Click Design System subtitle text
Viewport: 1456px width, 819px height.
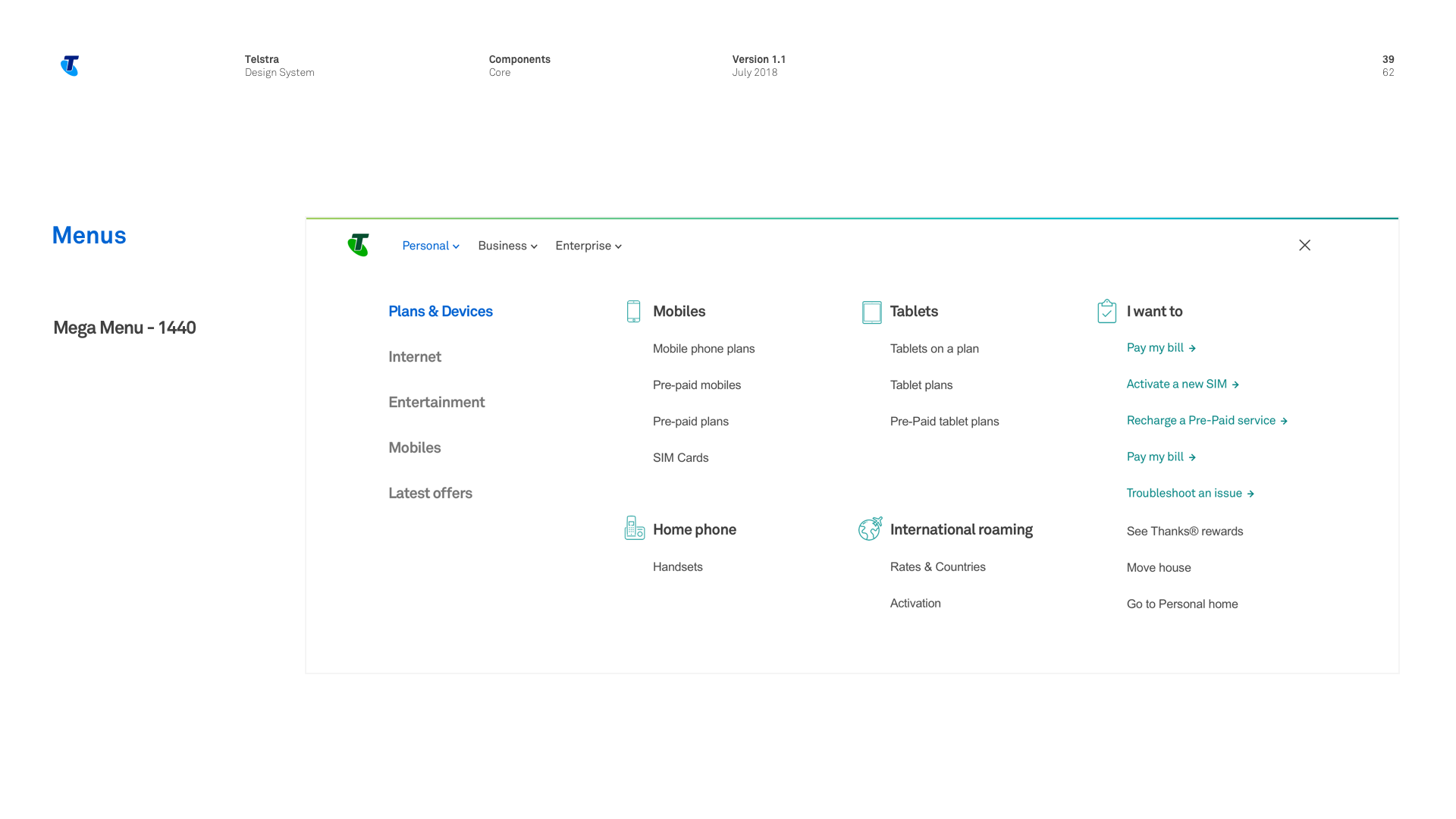click(279, 73)
